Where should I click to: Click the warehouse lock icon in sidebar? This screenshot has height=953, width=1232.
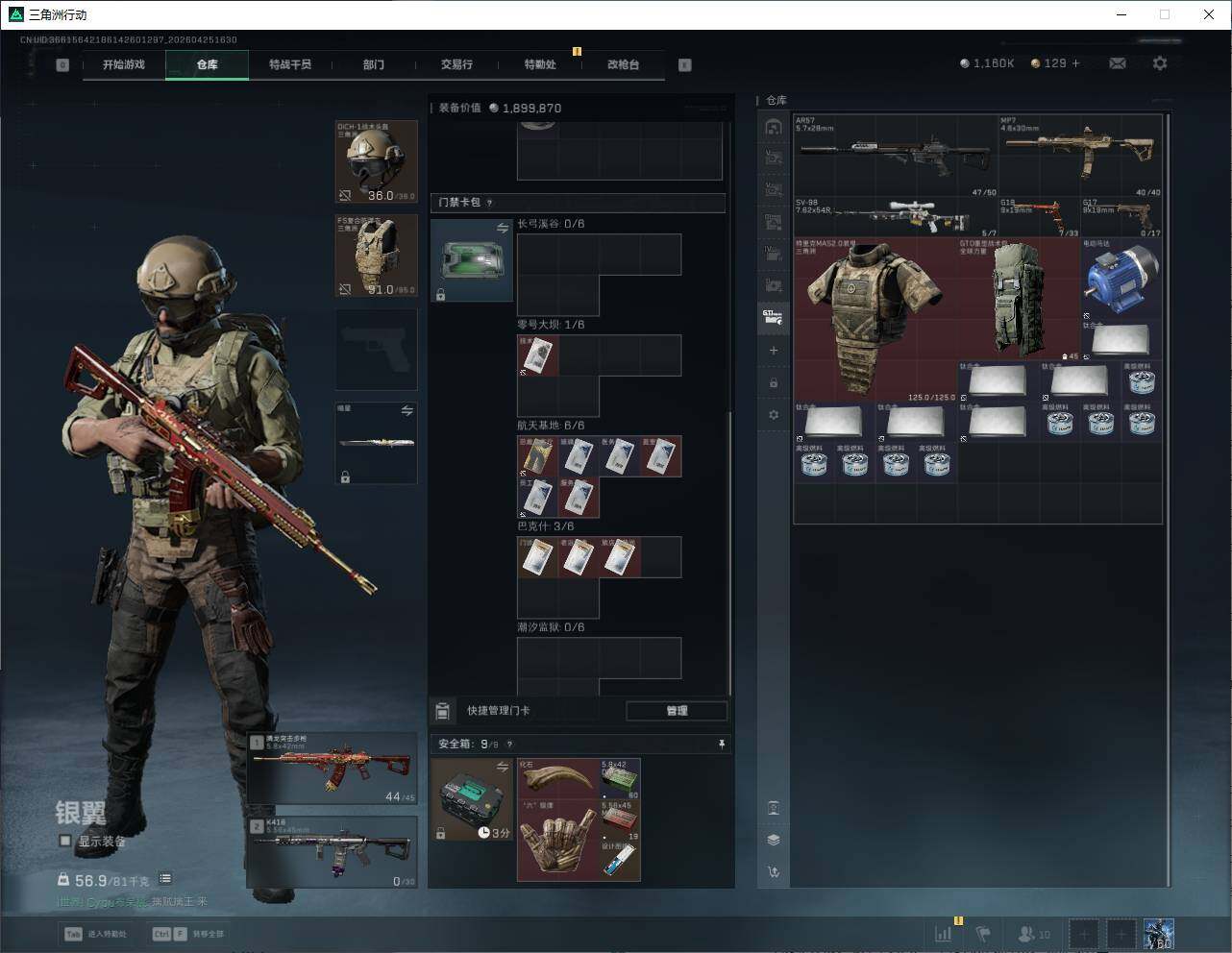pyautogui.click(x=774, y=383)
